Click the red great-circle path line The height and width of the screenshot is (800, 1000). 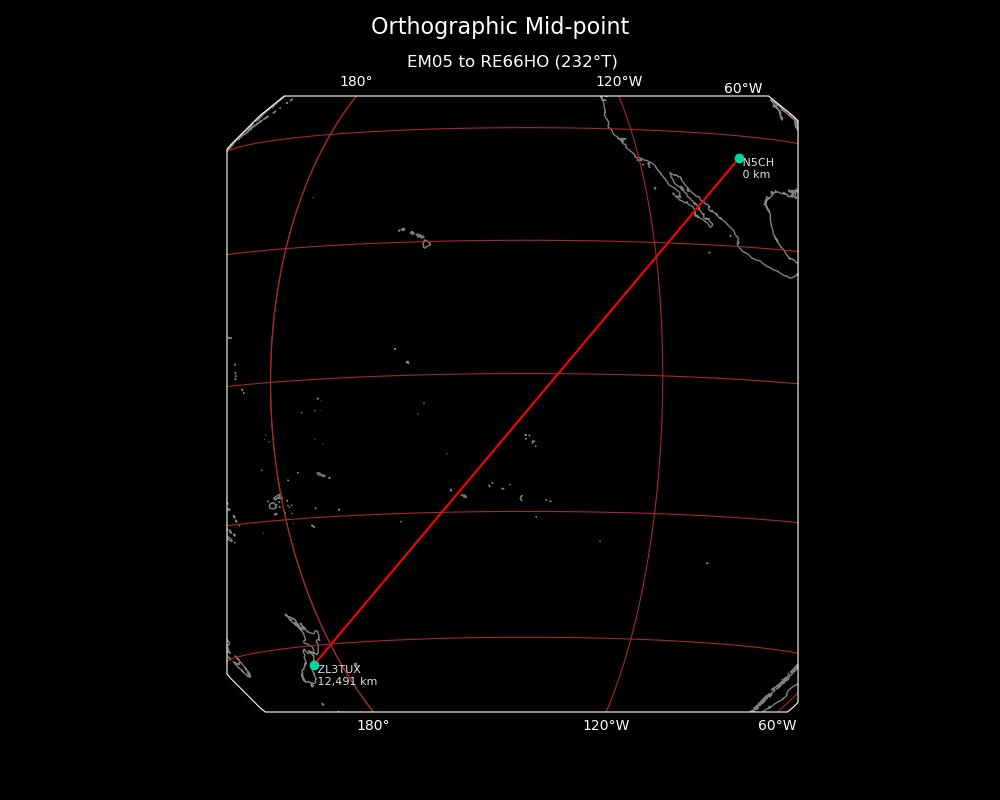coord(527,411)
